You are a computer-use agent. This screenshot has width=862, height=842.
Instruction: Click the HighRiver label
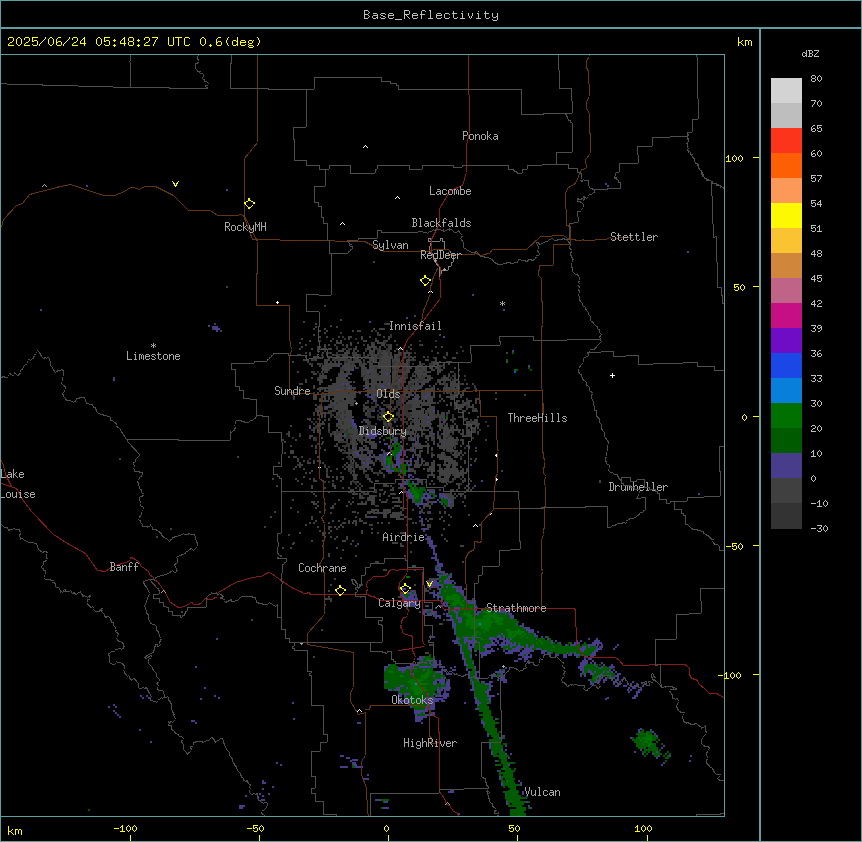[x=430, y=743]
